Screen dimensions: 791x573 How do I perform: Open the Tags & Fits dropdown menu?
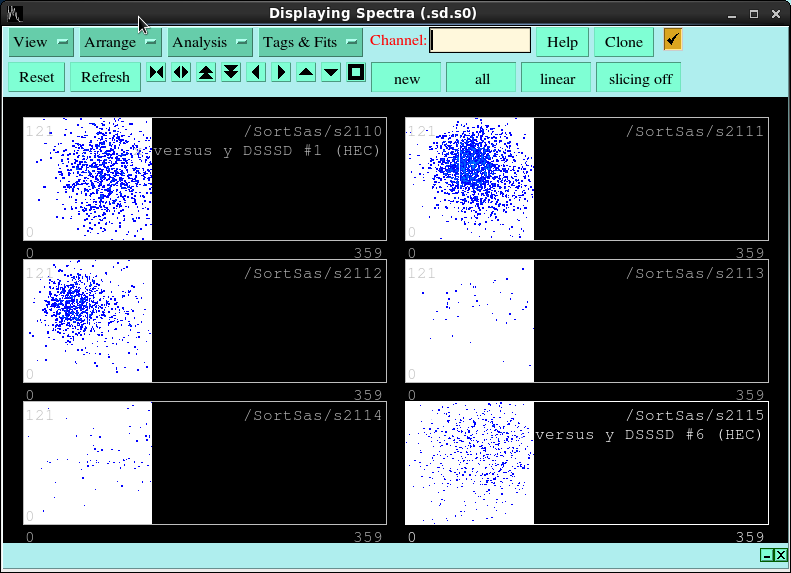click(x=311, y=42)
